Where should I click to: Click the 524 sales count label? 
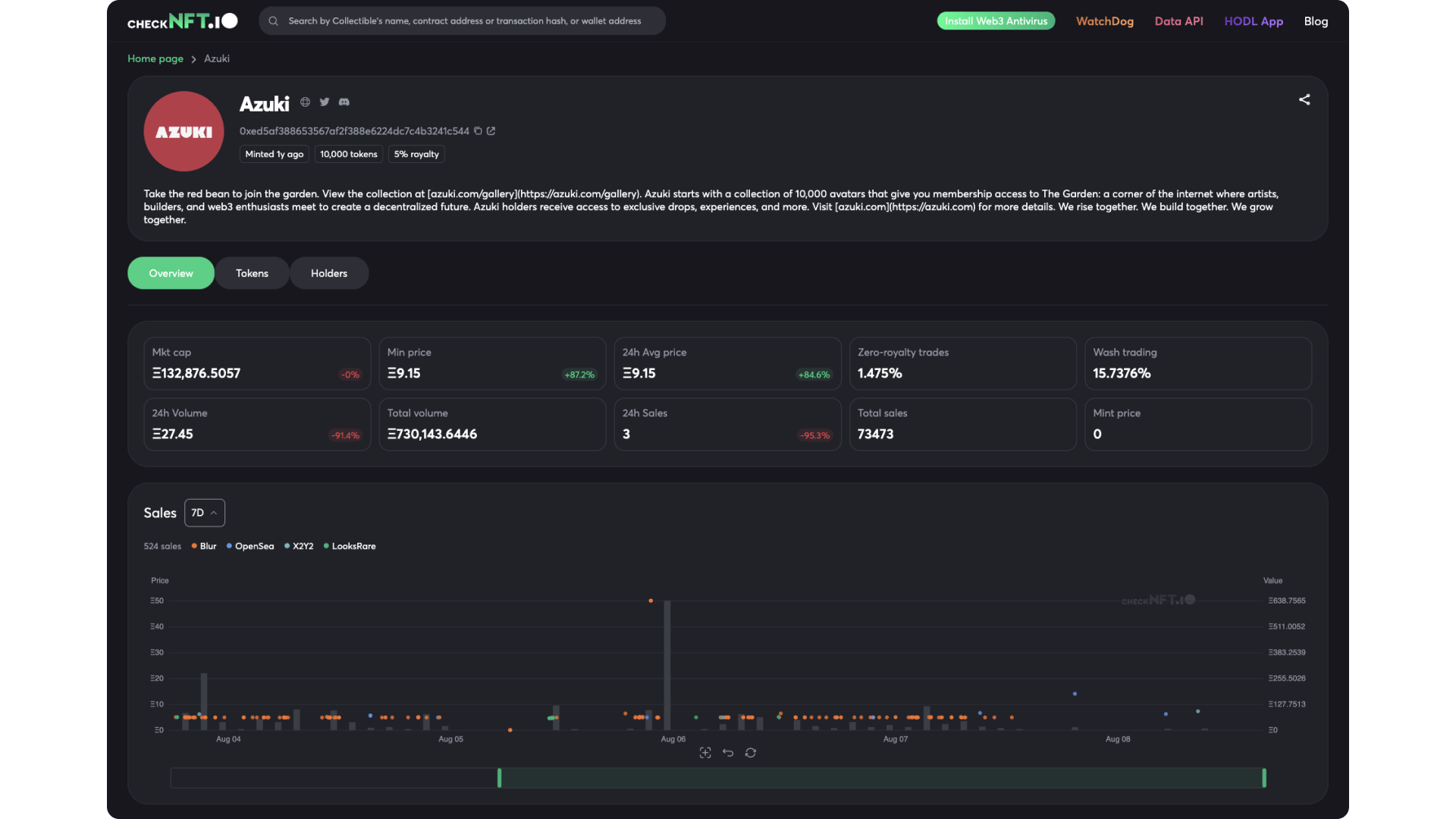pos(162,546)
